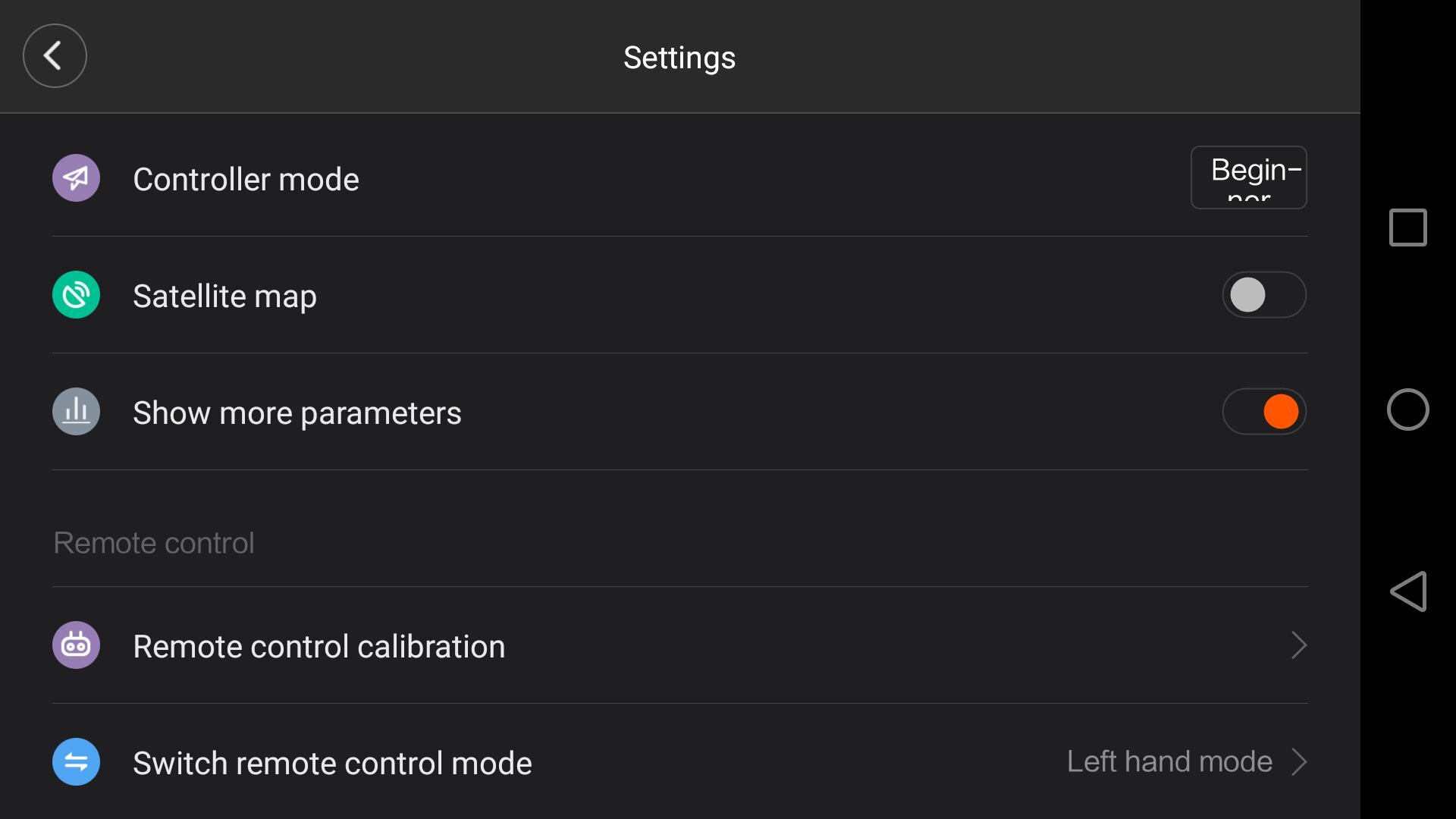Tap the blue Switch remote control mode icon
This screenshot has height=819, width=1456.
tap(76, 762)
